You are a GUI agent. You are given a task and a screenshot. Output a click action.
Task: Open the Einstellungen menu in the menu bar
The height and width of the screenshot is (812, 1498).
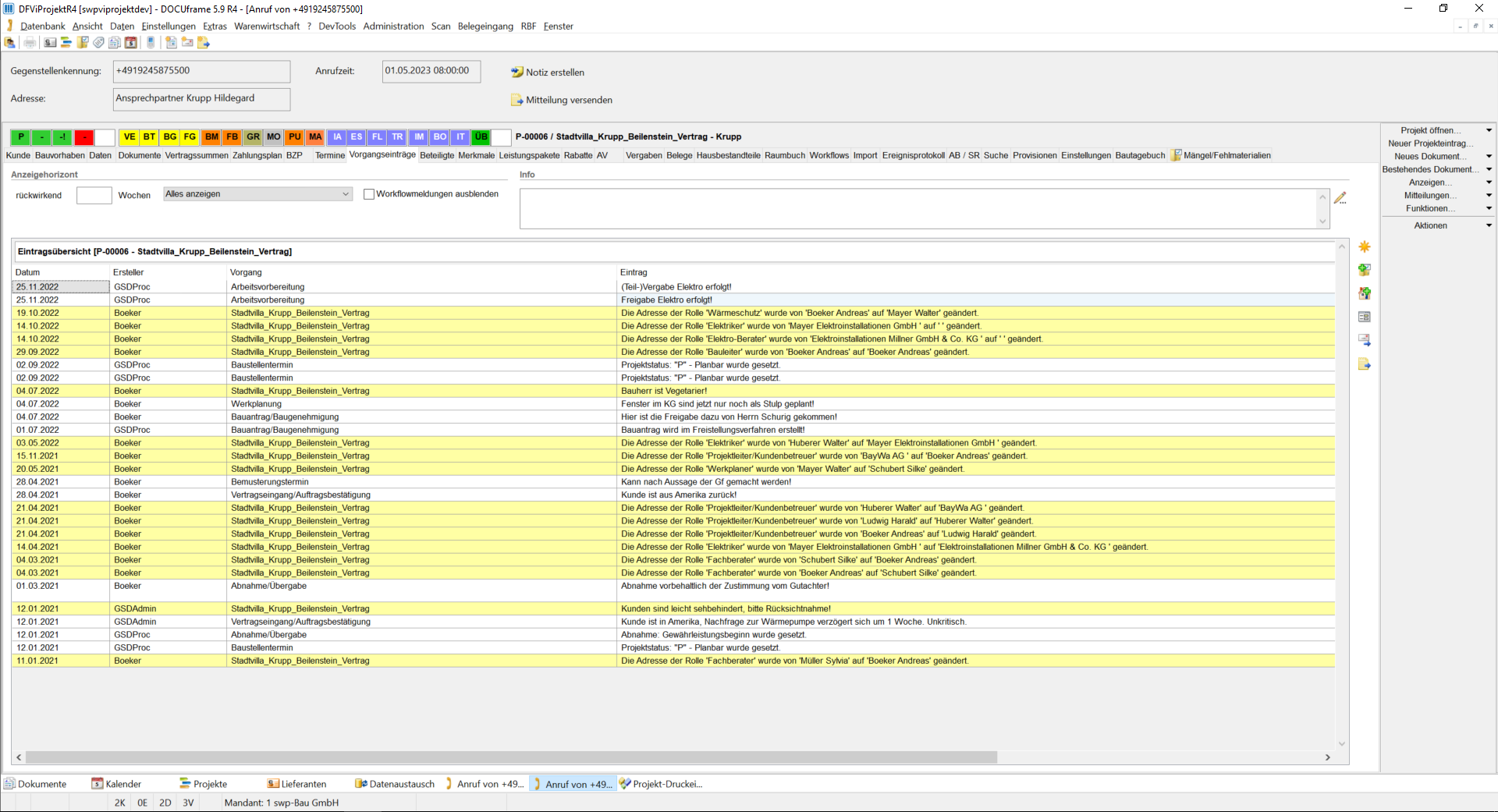[169, 26]
